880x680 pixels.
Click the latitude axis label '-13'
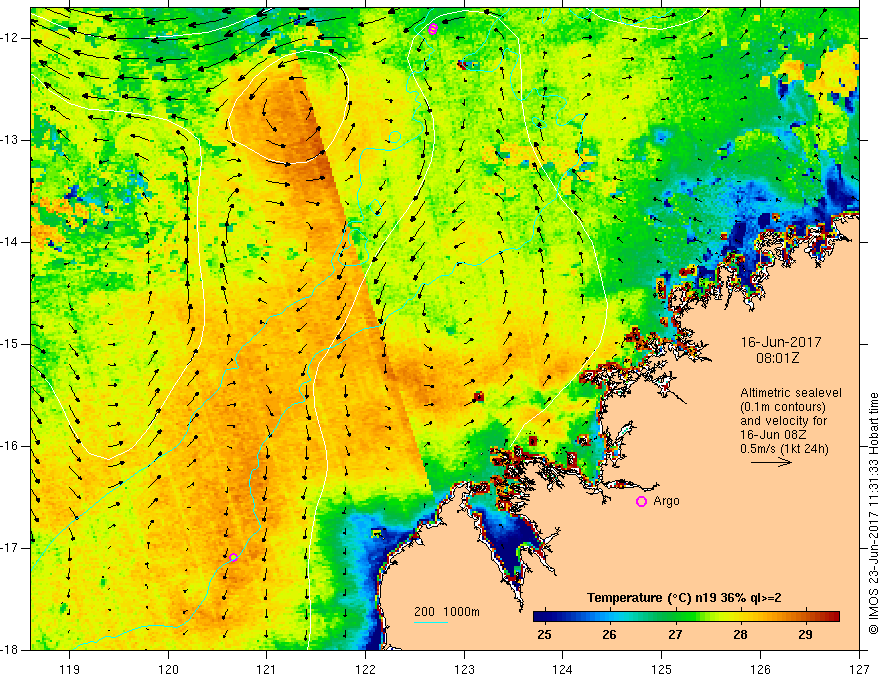coord(10,140)
